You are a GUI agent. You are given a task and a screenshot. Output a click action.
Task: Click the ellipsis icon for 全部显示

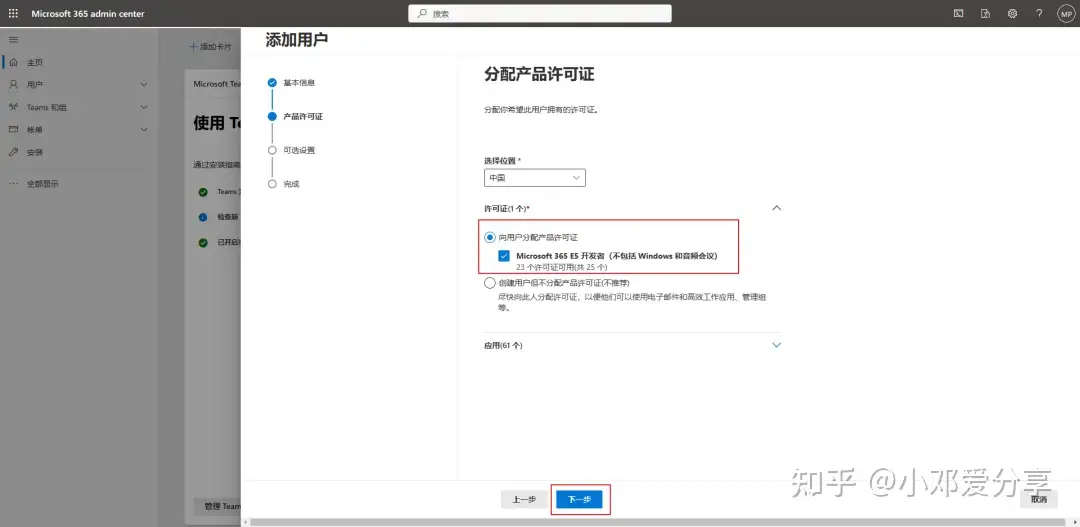tap(13, 184)
